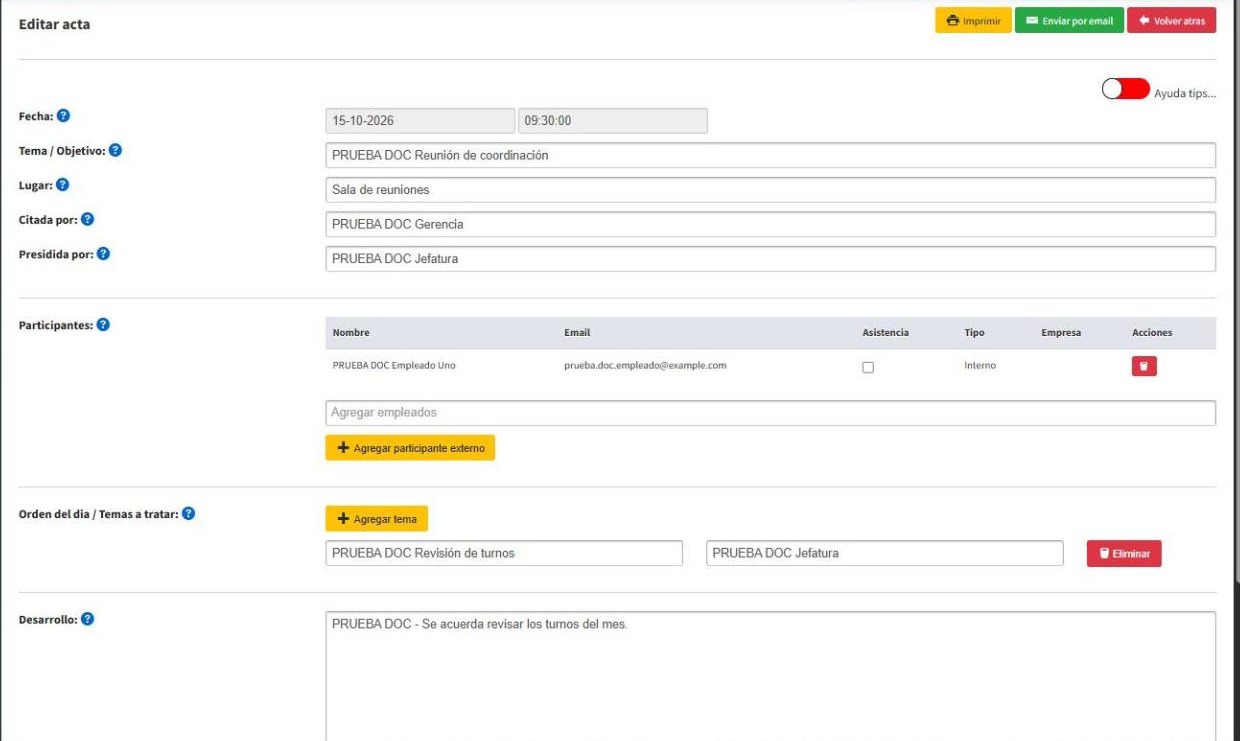The height and width of the screenshot is (741, 1240).
Task: Click the Email column header
Action: click(578, 333)
